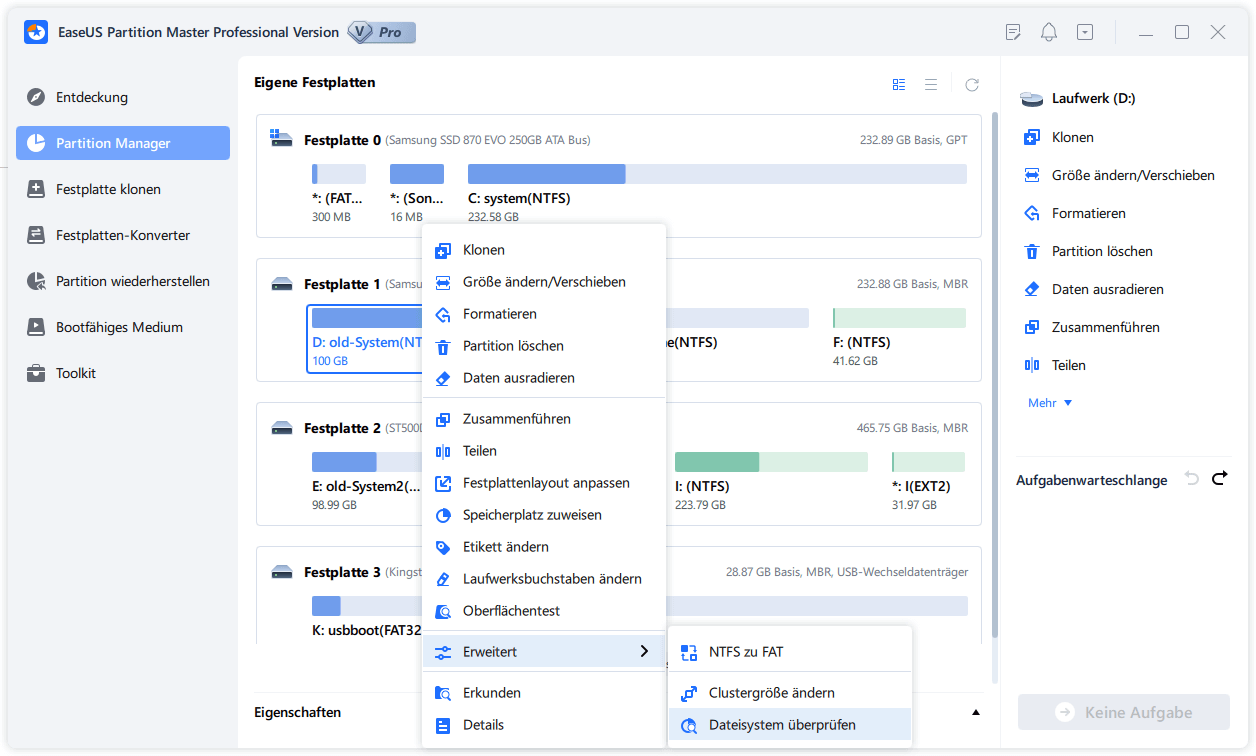Image resolution: width=1256 pixels, height=756 pixels.
Task: Open the feedback notes icon in title bar
Action: 1013,32
